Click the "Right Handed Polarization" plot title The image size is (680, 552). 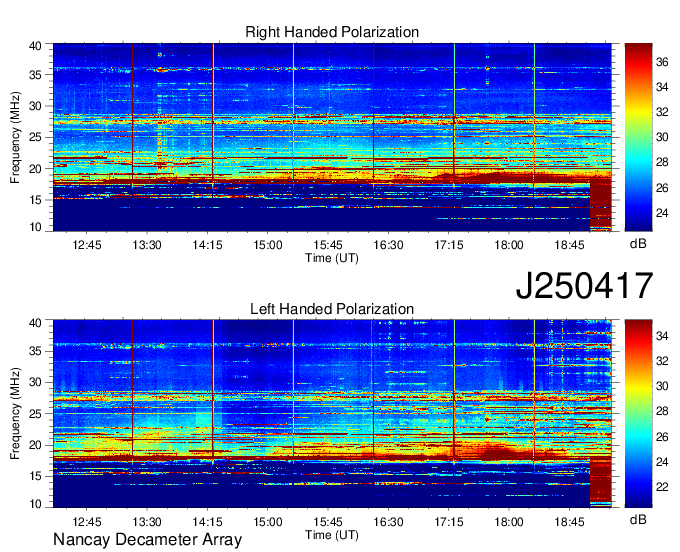[x=332, y=32]
